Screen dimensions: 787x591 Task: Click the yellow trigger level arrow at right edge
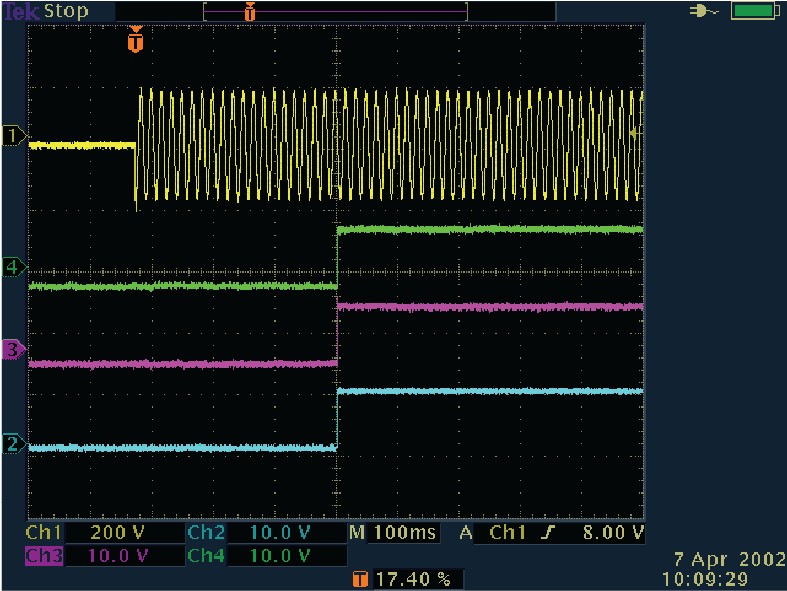click(635, 134)
